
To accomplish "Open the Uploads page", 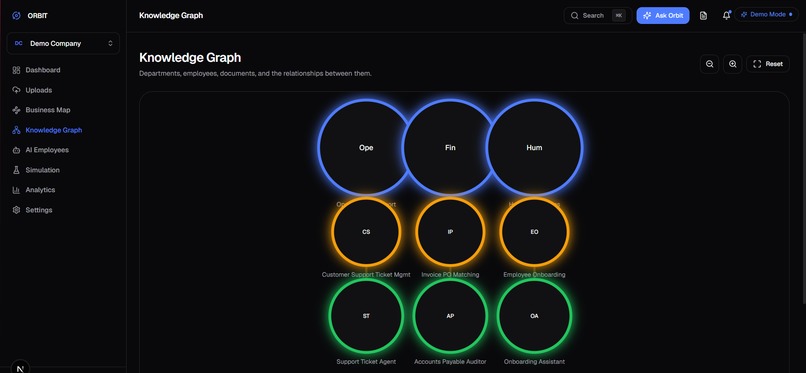I will (x=63, y=90).
